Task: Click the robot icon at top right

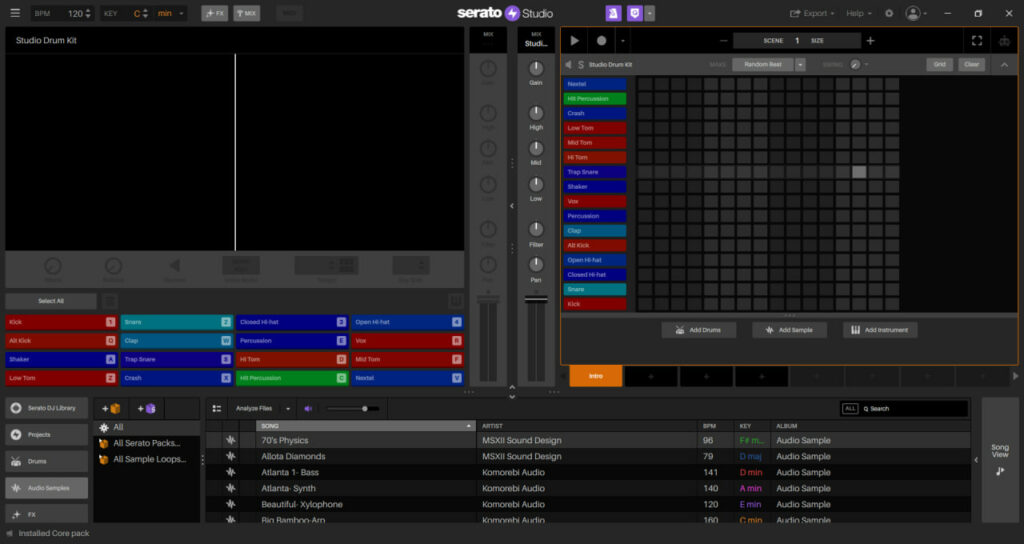Action: click(x=1004, y=40)
